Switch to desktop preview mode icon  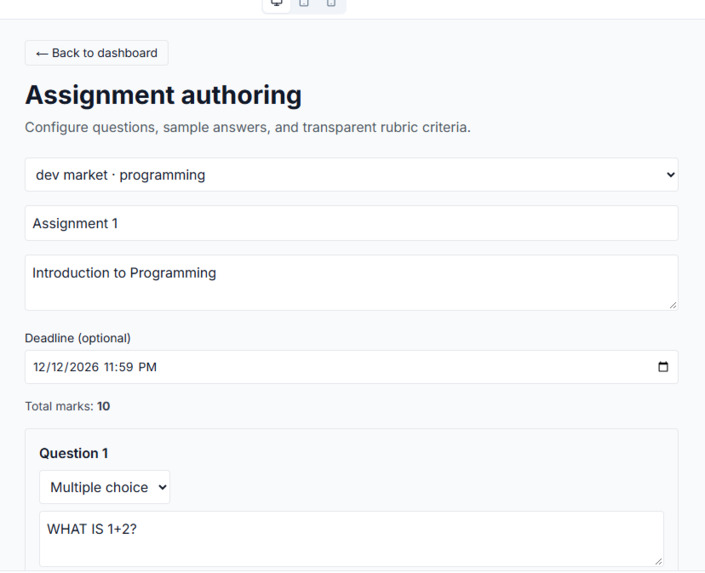click(x=277, y=4)
